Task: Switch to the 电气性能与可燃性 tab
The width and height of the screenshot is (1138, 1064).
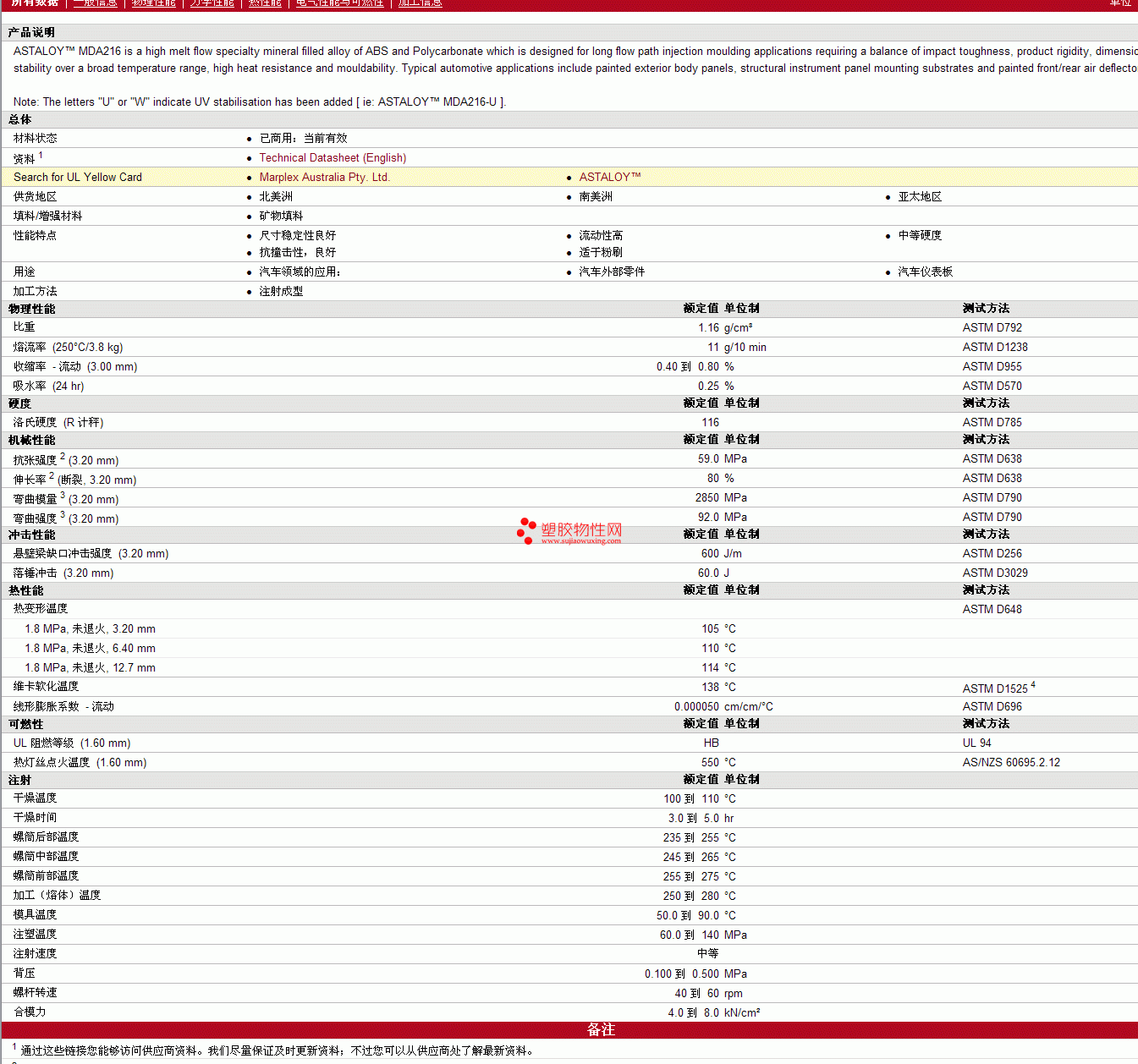Action: [340, 3]
